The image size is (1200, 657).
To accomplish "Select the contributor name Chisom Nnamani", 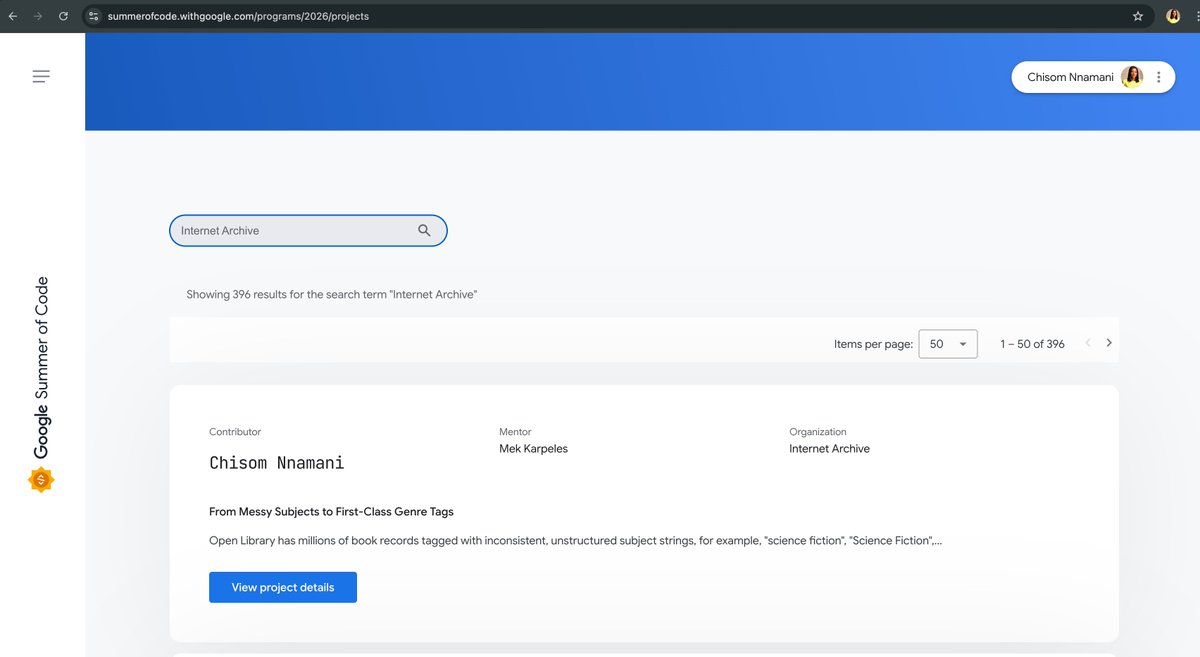I will click(276, 462).
